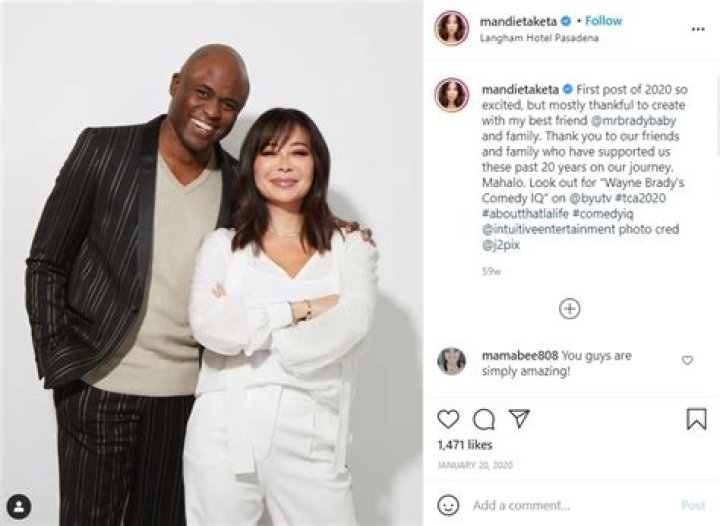The width and height of the screenshot is (720, 526).
Task: Show tagged people icon on photo
Action: pos(19,507)
